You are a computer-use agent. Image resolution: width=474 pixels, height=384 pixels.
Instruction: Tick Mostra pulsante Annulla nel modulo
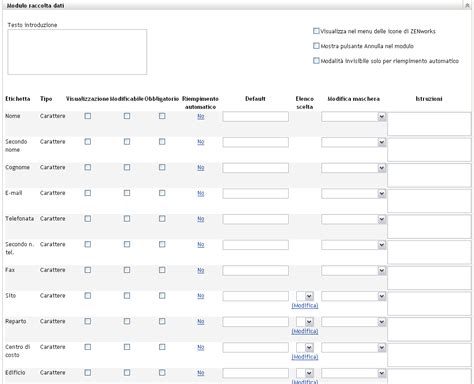(316, 46)
